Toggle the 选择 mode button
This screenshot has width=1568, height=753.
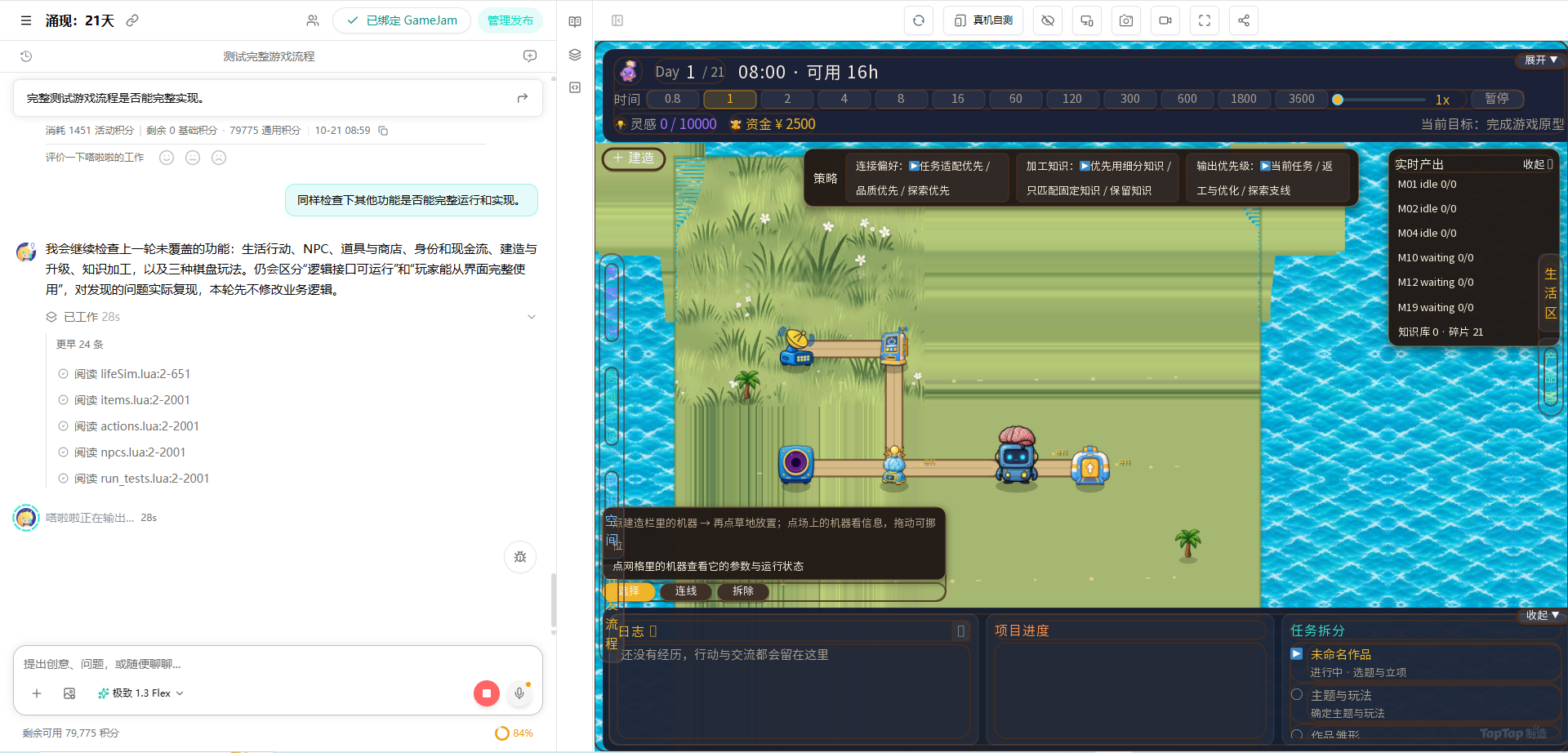(629, 591)
